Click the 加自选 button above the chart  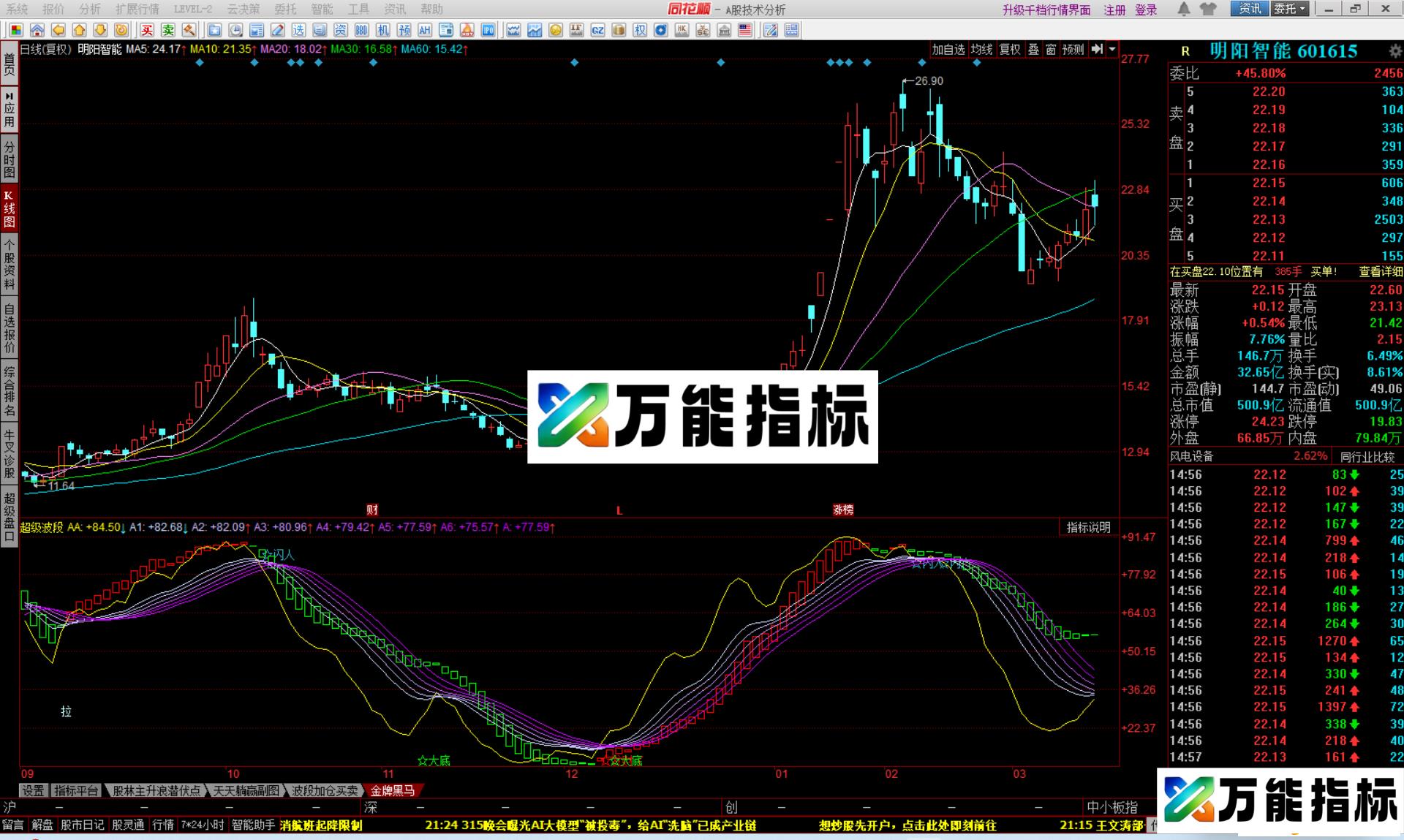click(948, 49)
